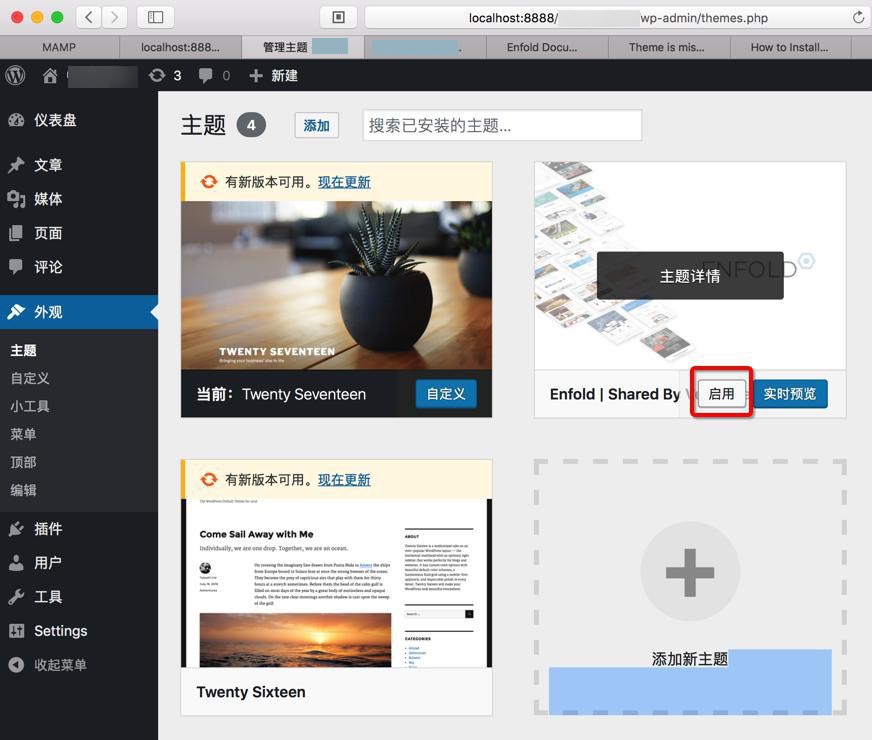Switch to localhost:888... browser tab

pos(180,47)
